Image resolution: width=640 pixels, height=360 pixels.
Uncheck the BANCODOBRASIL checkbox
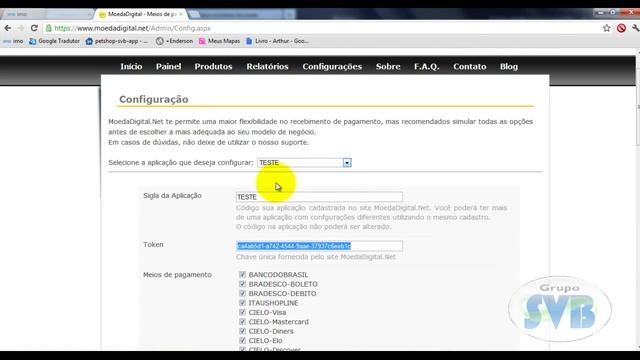242,275
